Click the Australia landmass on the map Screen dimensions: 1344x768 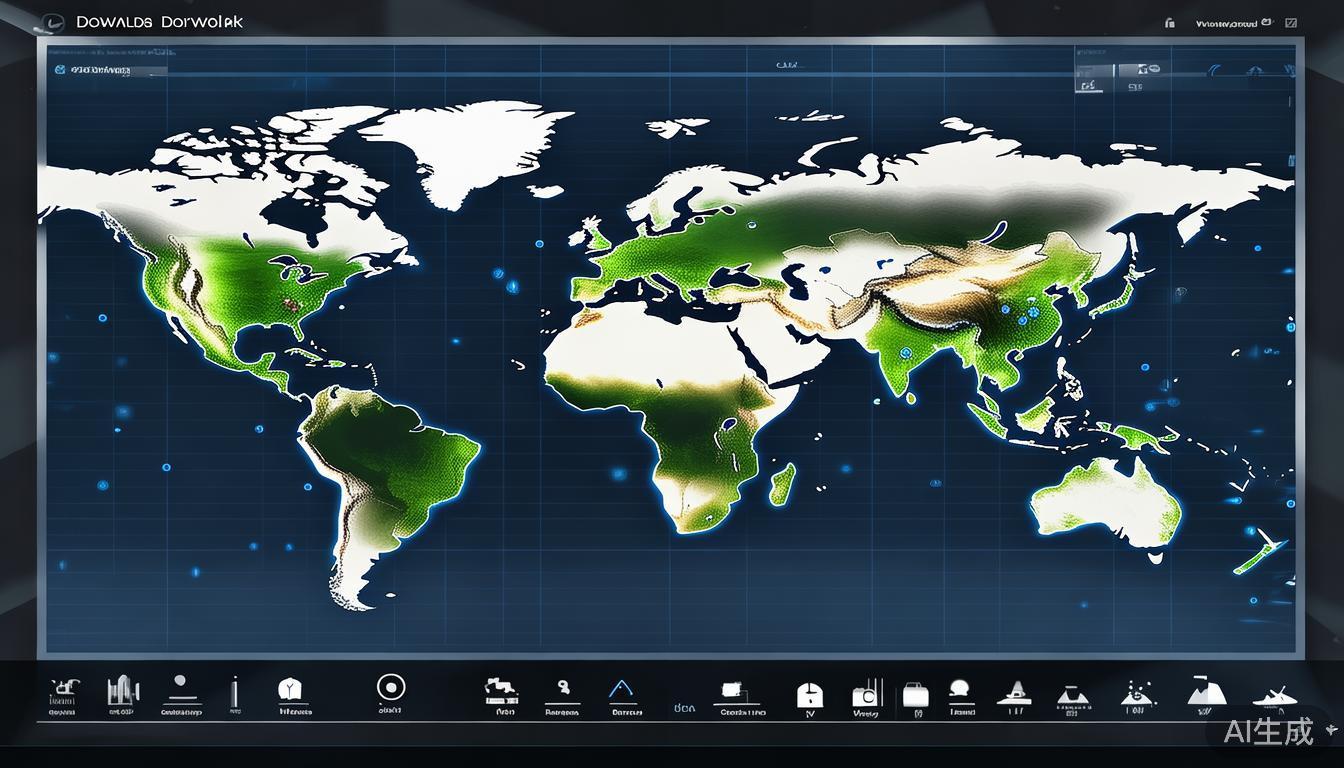click(1105, 498)
